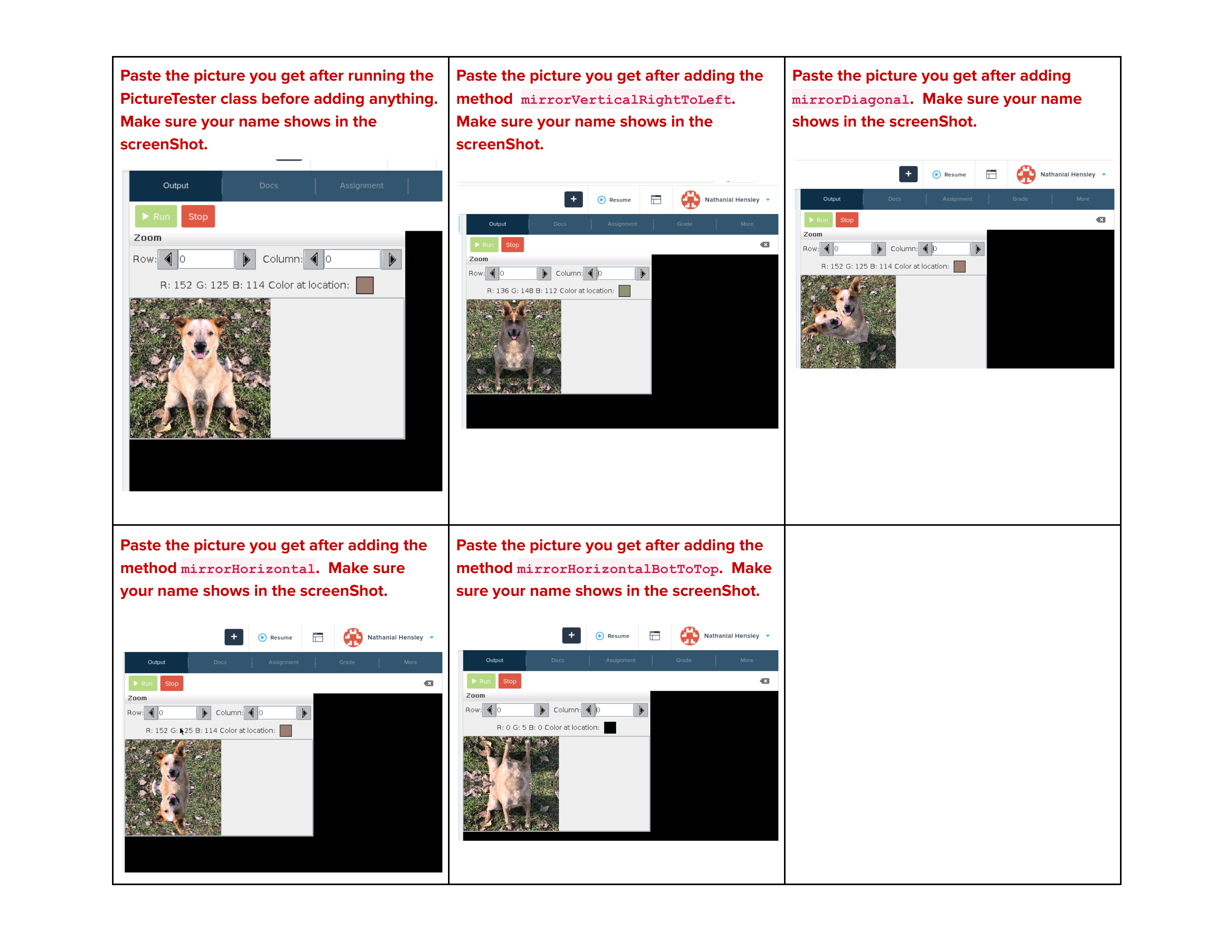Click the Stop button in Output panel

pos(197,216)
